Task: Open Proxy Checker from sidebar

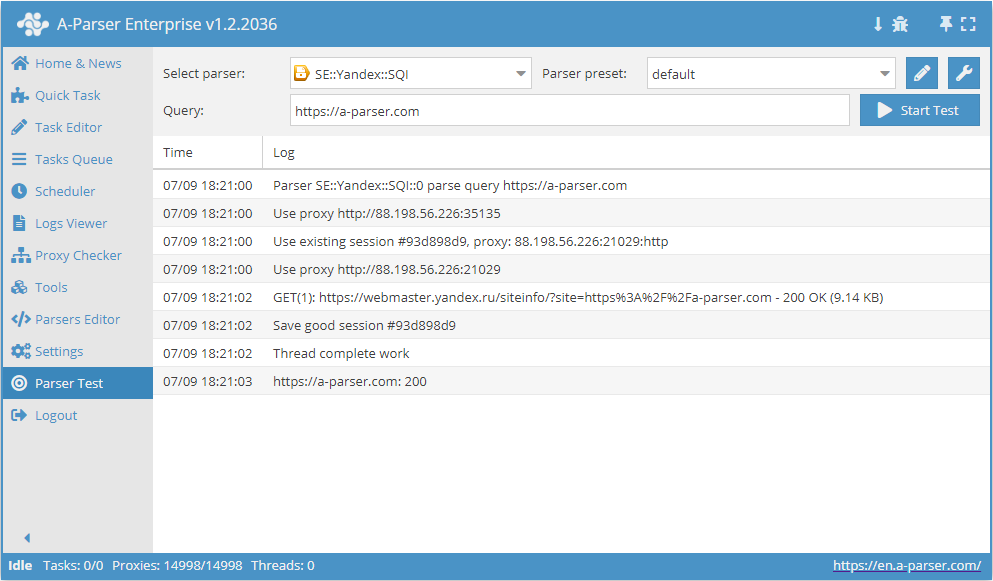Action: pyautogui.click(x=78, y=255)
